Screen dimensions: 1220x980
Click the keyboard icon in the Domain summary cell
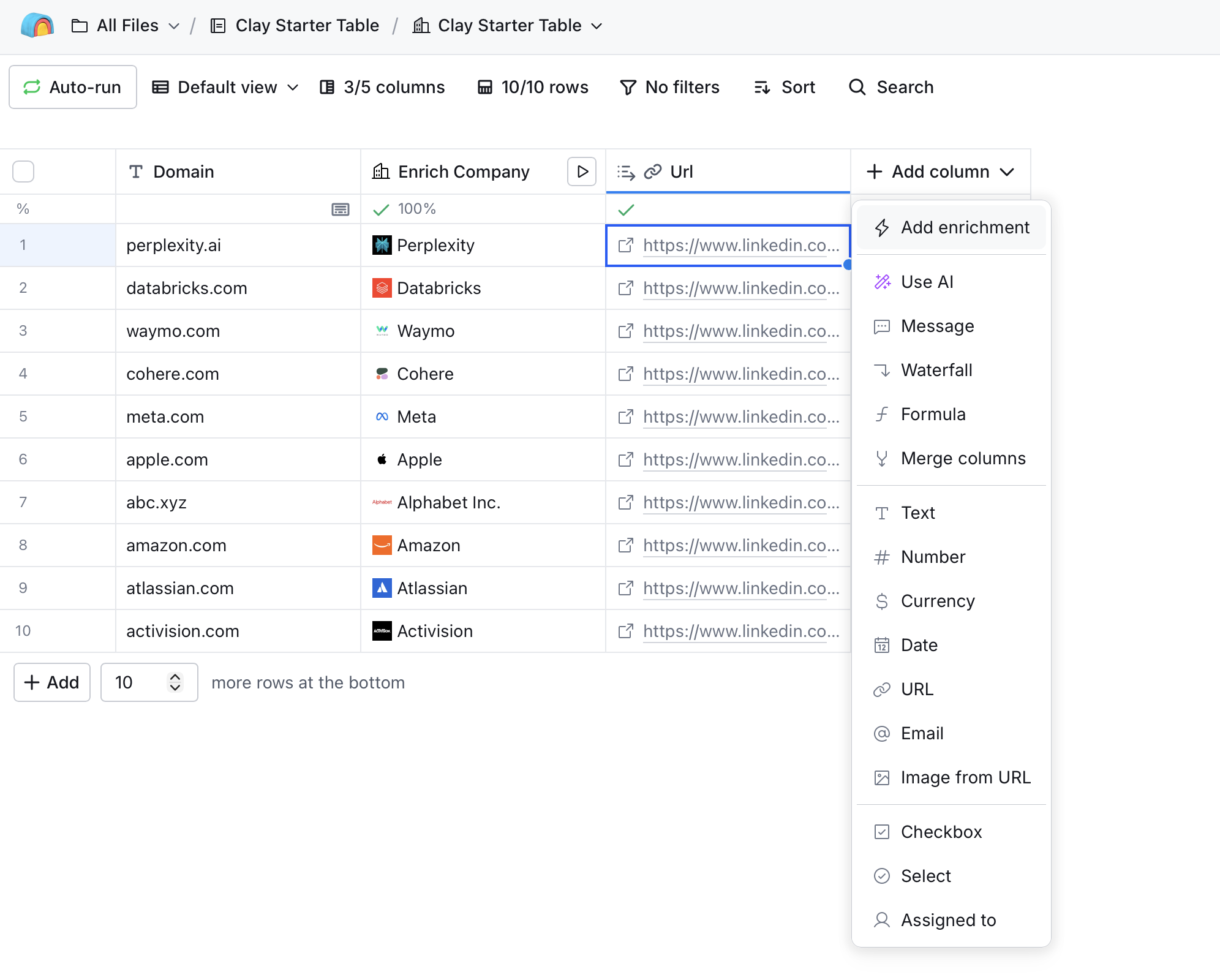(x=341, y=209)
